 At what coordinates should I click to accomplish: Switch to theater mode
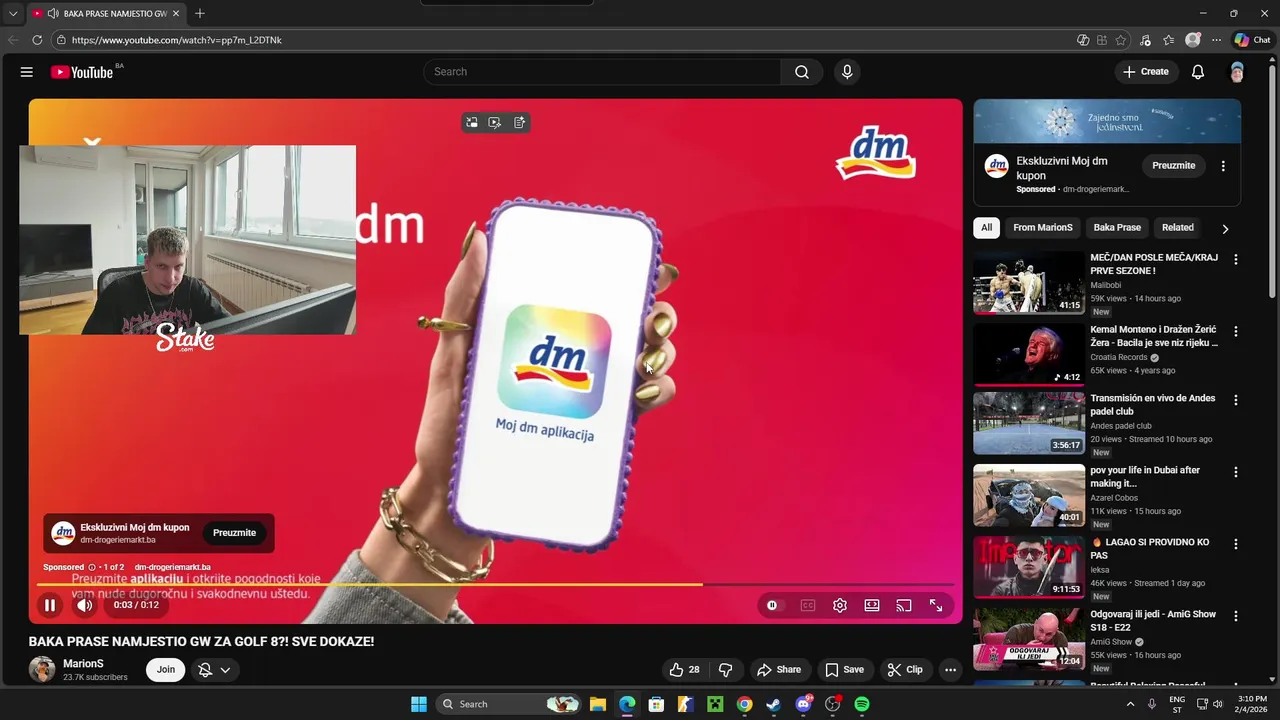point(872,605)
